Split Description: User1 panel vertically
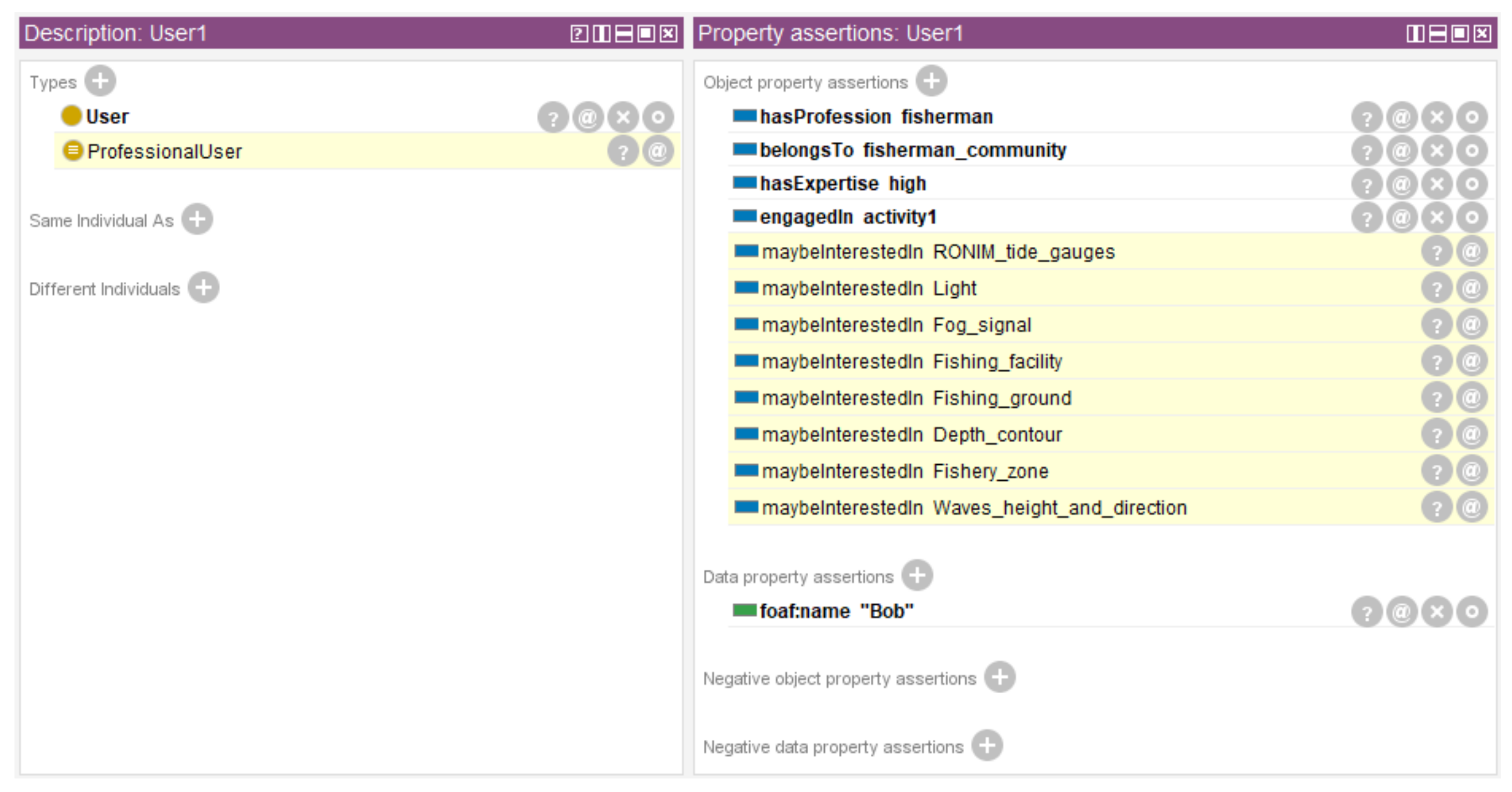 coord(601,33)
